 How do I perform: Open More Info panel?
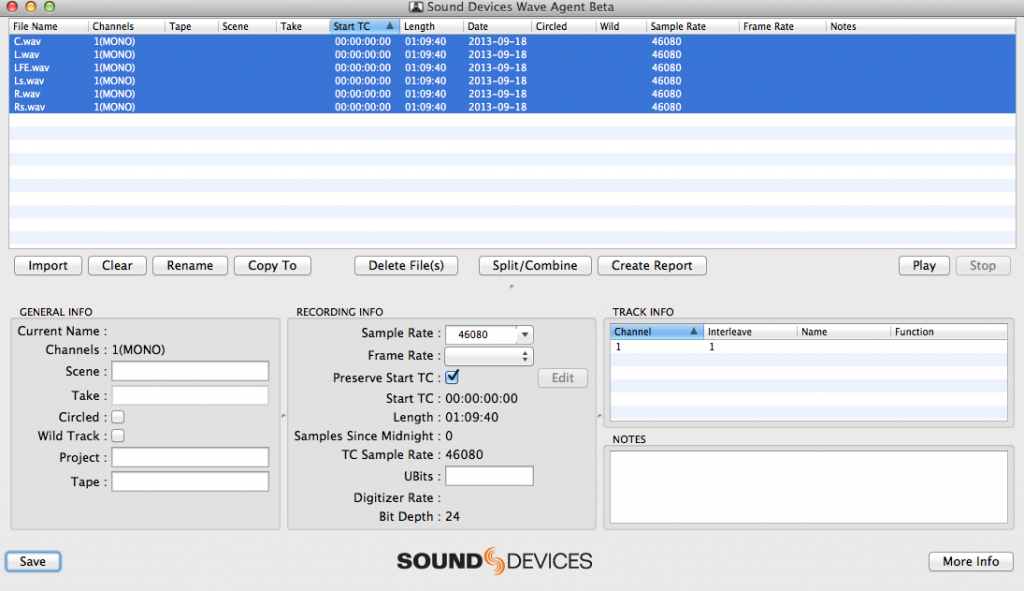coord(970,562)
